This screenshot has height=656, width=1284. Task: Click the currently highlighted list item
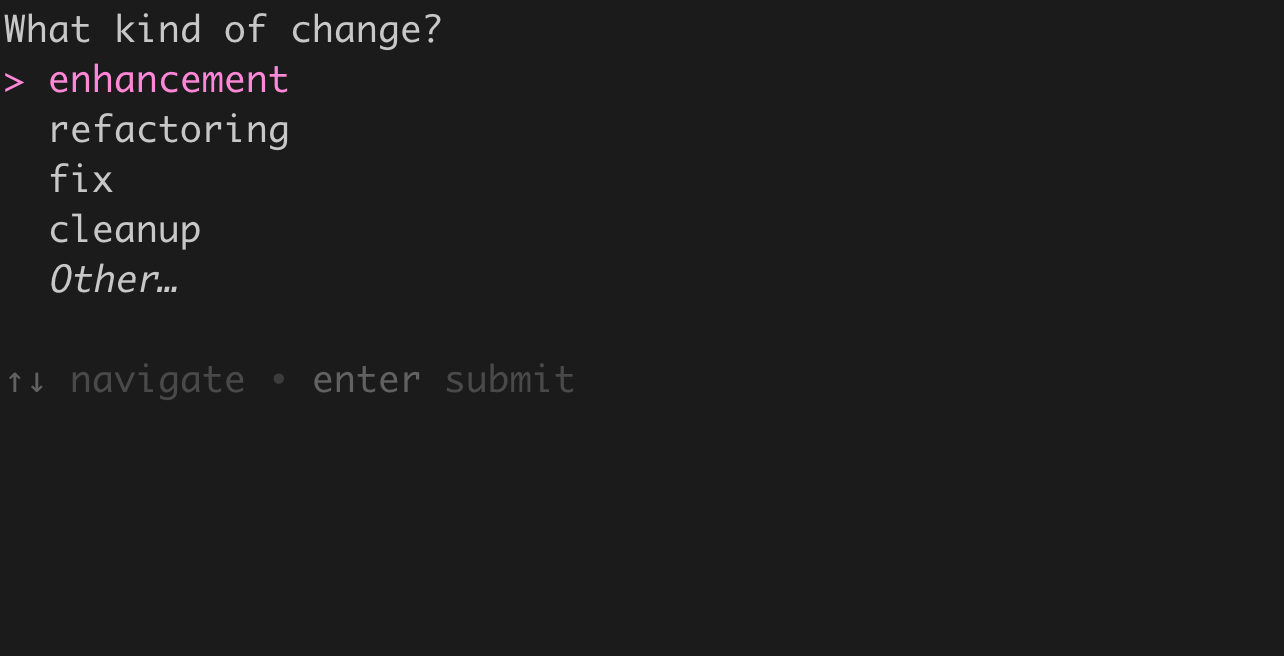168,78
